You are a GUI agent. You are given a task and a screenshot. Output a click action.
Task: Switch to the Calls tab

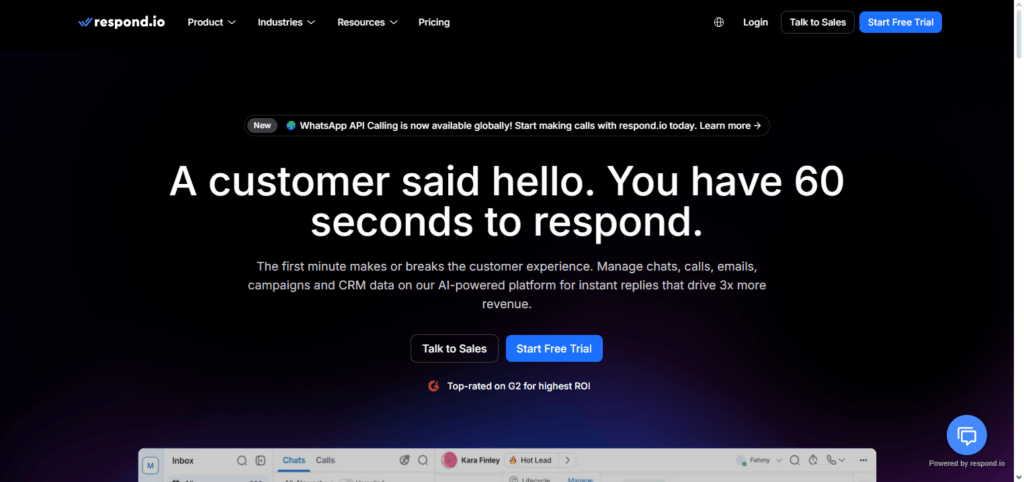(325, 460)
